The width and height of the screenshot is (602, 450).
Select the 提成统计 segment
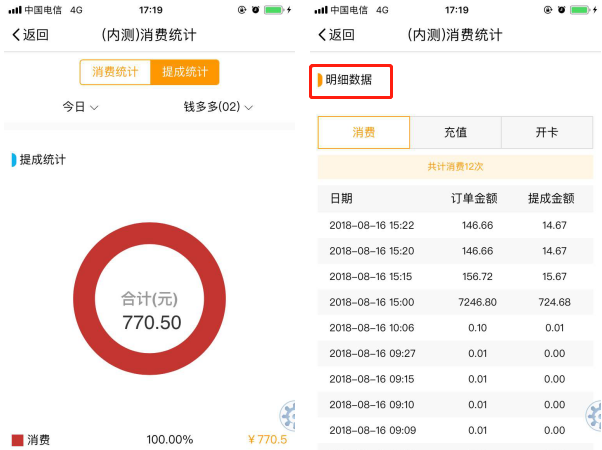[184, 72]
